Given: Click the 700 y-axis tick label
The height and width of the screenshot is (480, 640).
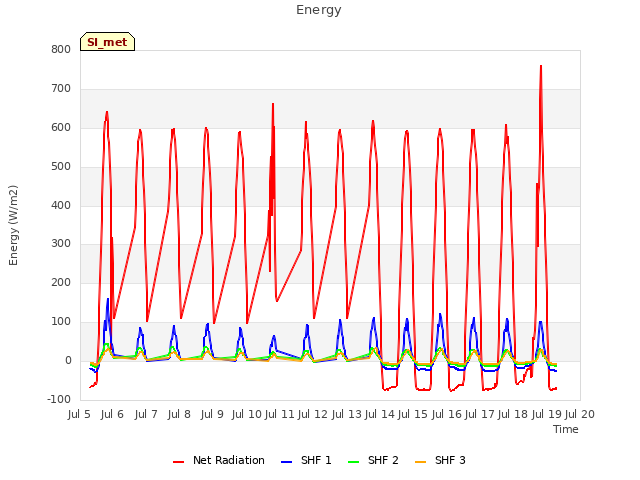Looking at the screenshot, I should point(61,89).
